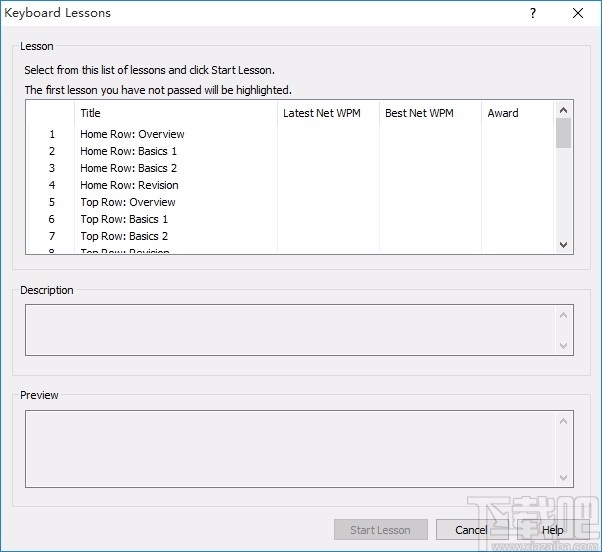Click the Preview box scroll down arrow
This screenshot has width=602, height=552.
563,478
